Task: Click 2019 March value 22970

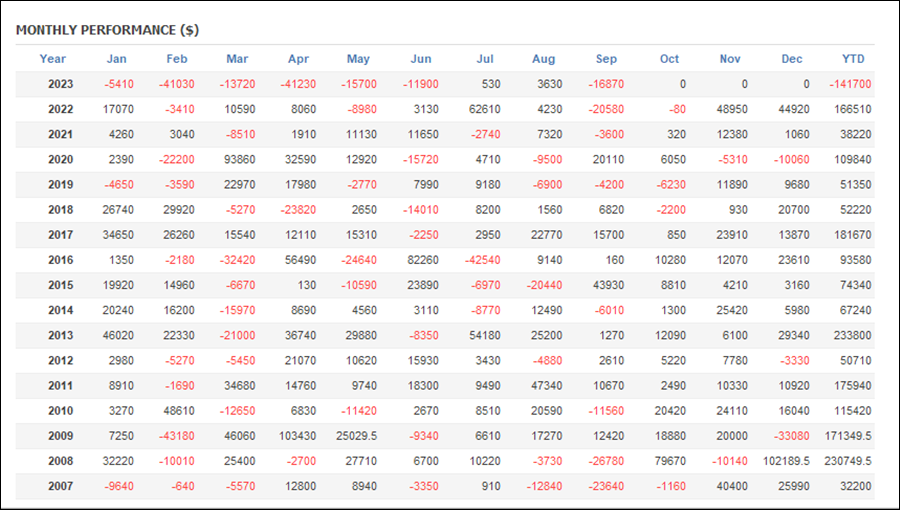Action: pos(239,185)
